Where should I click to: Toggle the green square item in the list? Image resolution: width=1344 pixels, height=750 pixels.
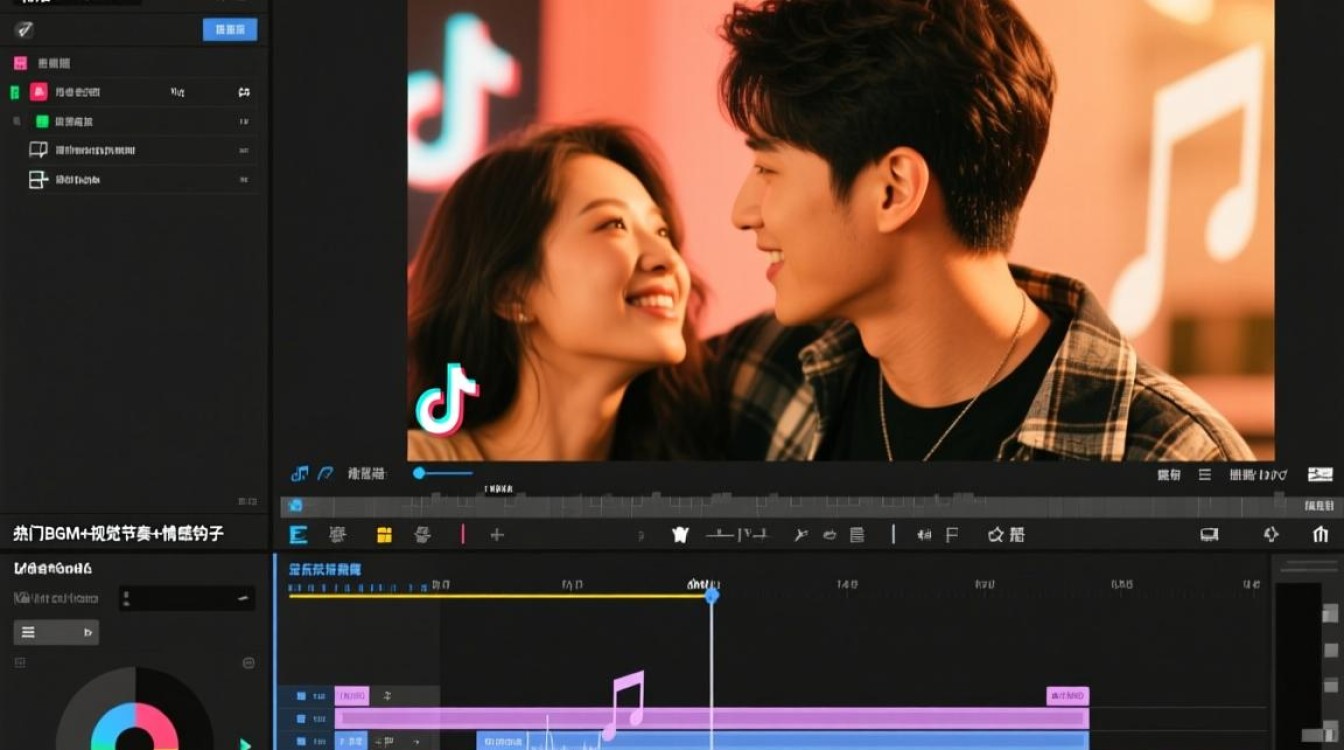click(x=42, y=121)
